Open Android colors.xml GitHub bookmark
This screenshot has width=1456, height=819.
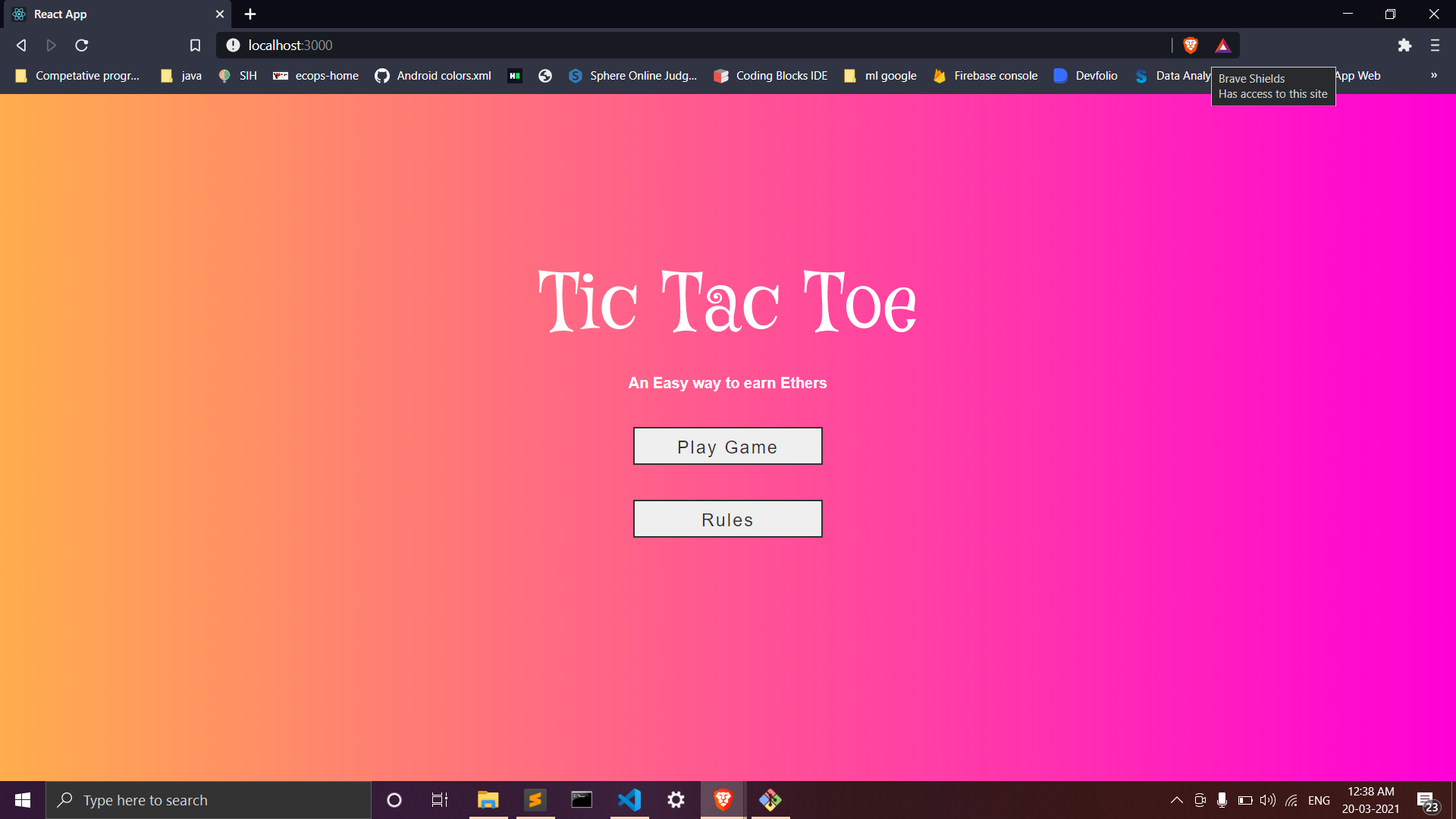click(x=433, y=75)
